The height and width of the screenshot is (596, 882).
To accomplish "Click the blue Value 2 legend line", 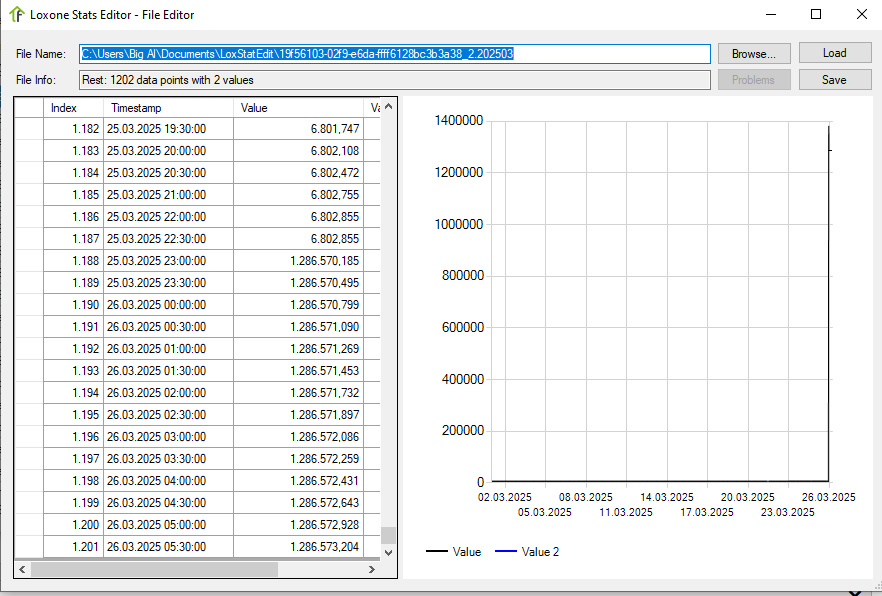I will coord(506,552).
